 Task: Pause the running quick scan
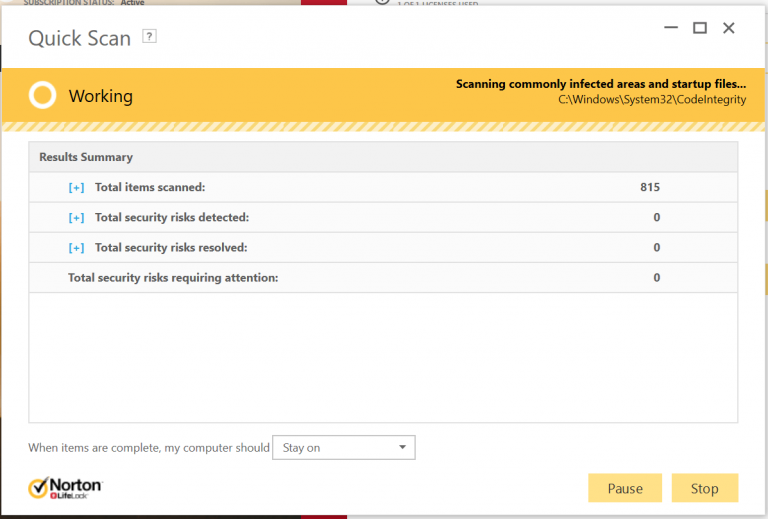pyautogui.click(x=625, y=488)
